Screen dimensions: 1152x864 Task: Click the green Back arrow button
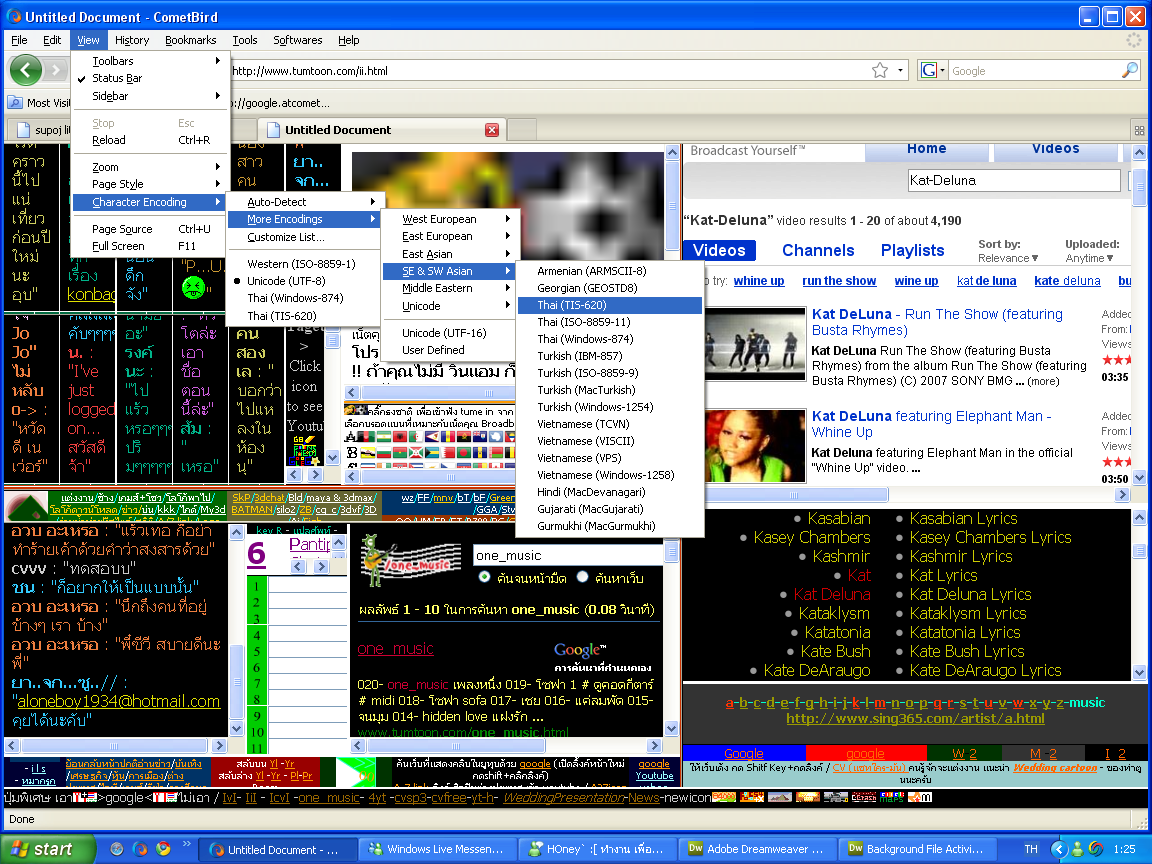26,70
